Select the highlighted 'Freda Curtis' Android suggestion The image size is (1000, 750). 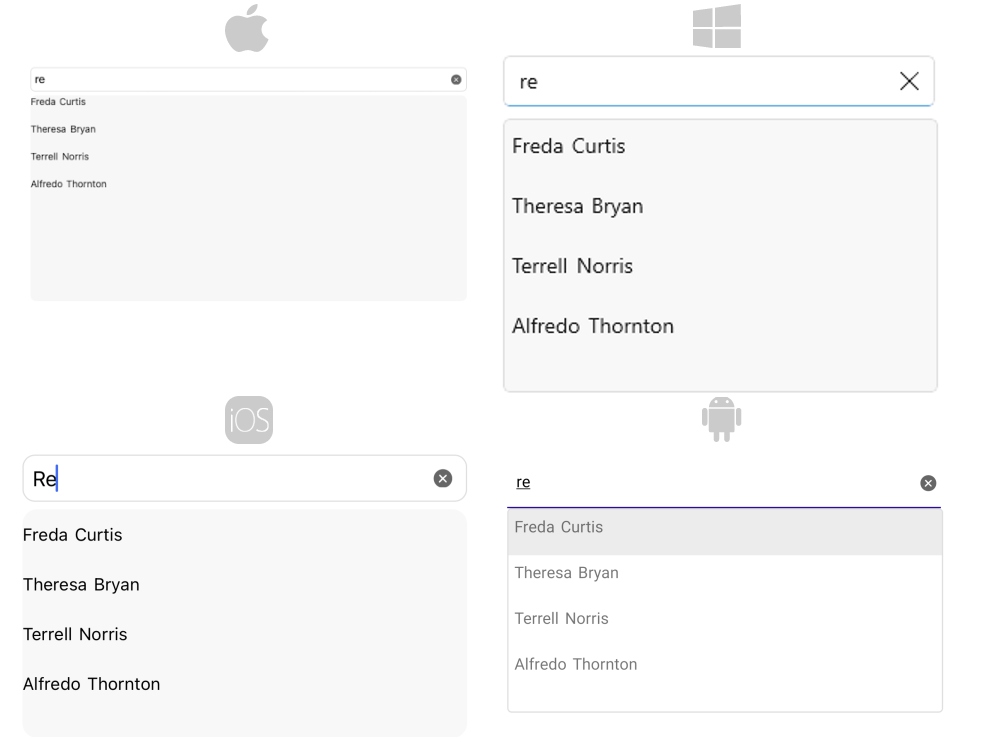coord(558,527)
